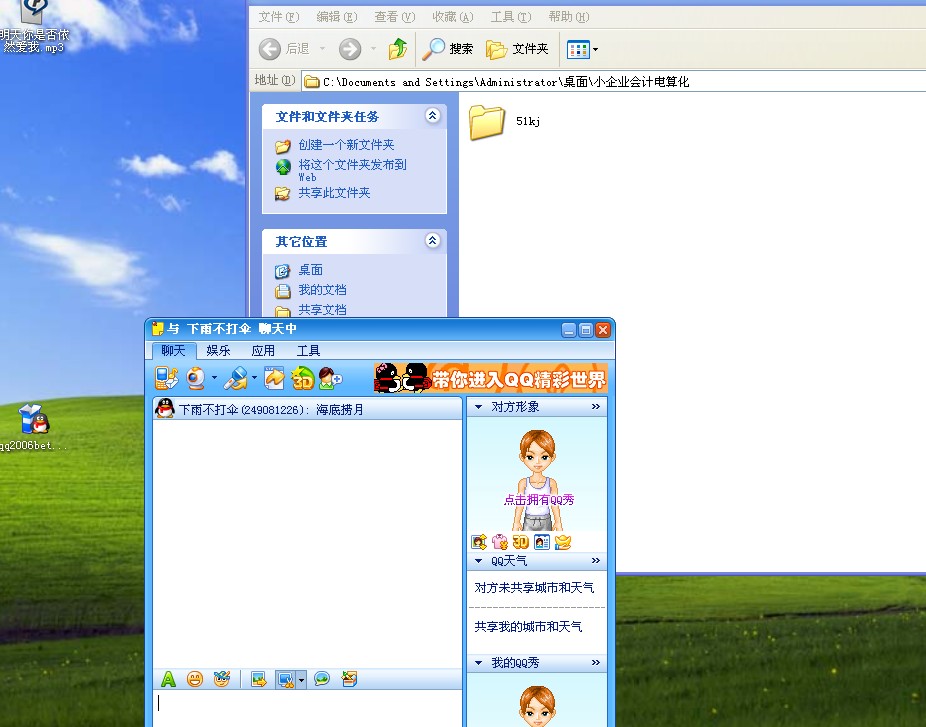Click the add contact person icon in QQ
Screen dimensions: 926x727
click(330, 379)
